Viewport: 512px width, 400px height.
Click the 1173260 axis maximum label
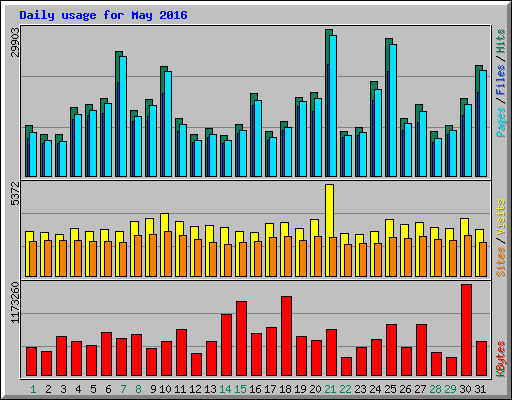pyautogui.click(x=16, y=302)
